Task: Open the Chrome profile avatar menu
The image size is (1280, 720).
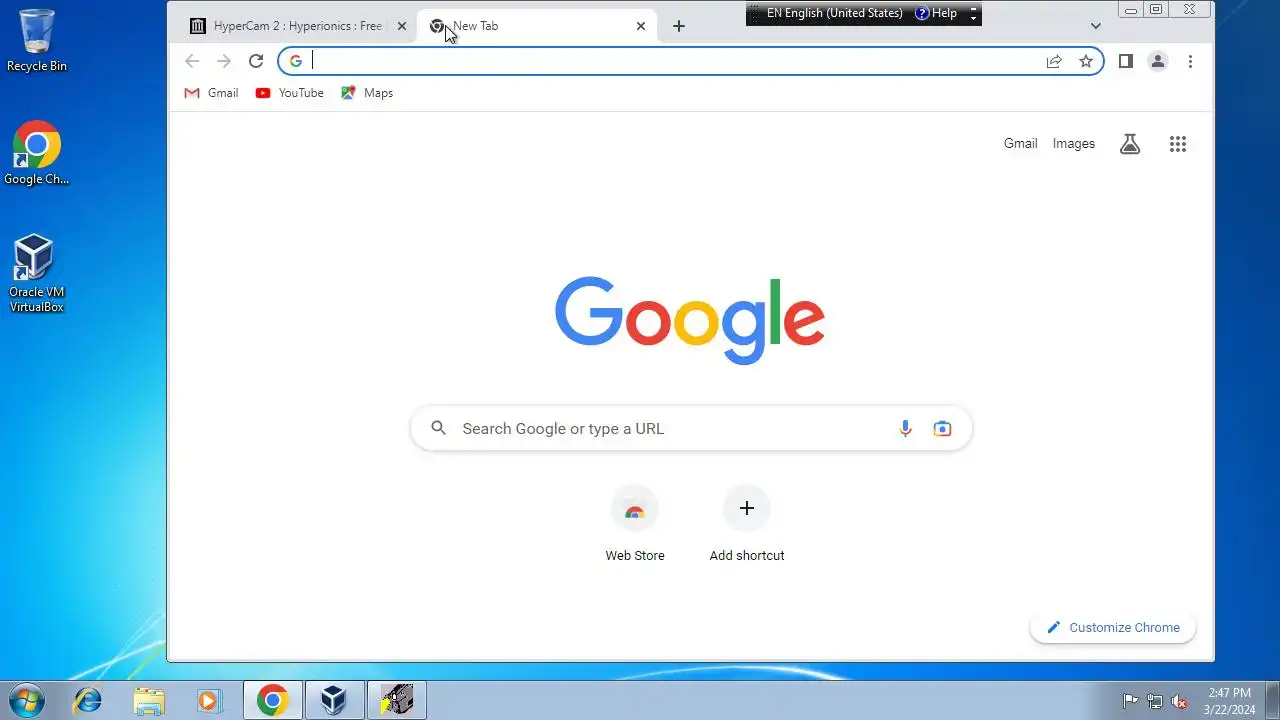Action: [x=1158, y=61]
